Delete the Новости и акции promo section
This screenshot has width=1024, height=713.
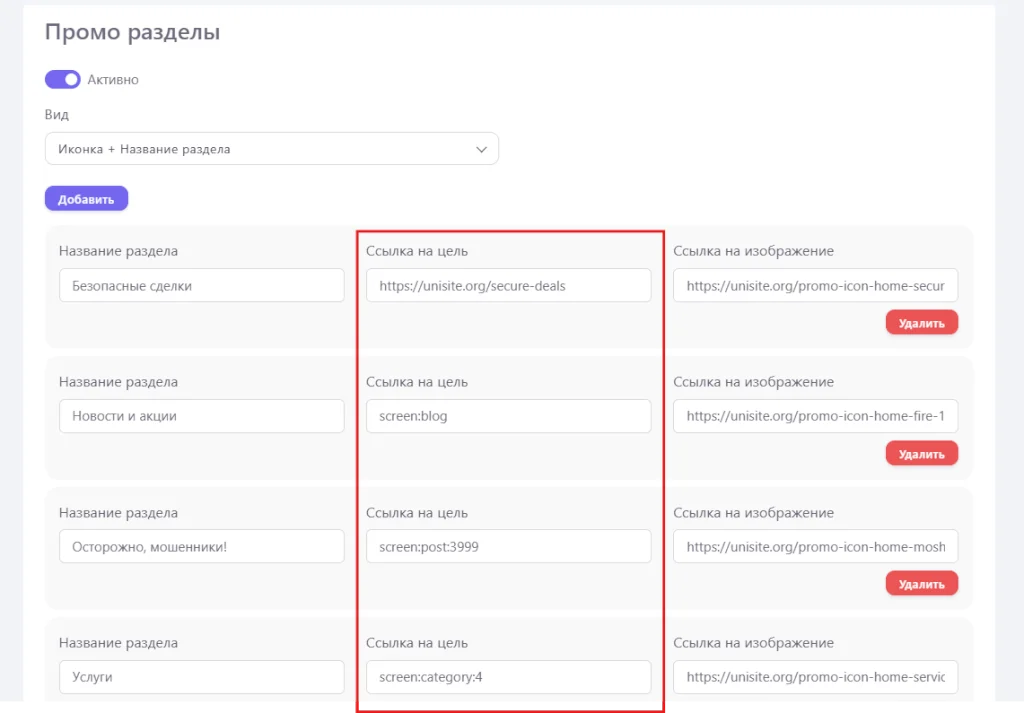(x=921, y=453)
